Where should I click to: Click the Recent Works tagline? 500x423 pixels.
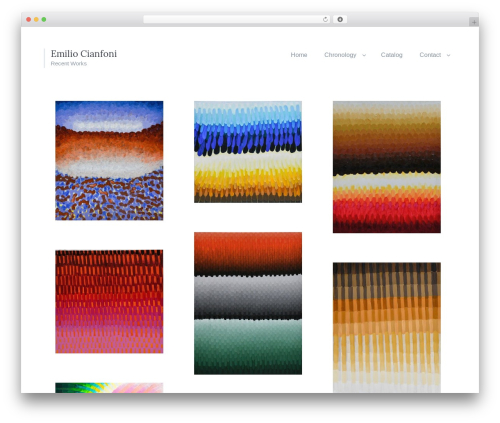[x=69, y=64]
